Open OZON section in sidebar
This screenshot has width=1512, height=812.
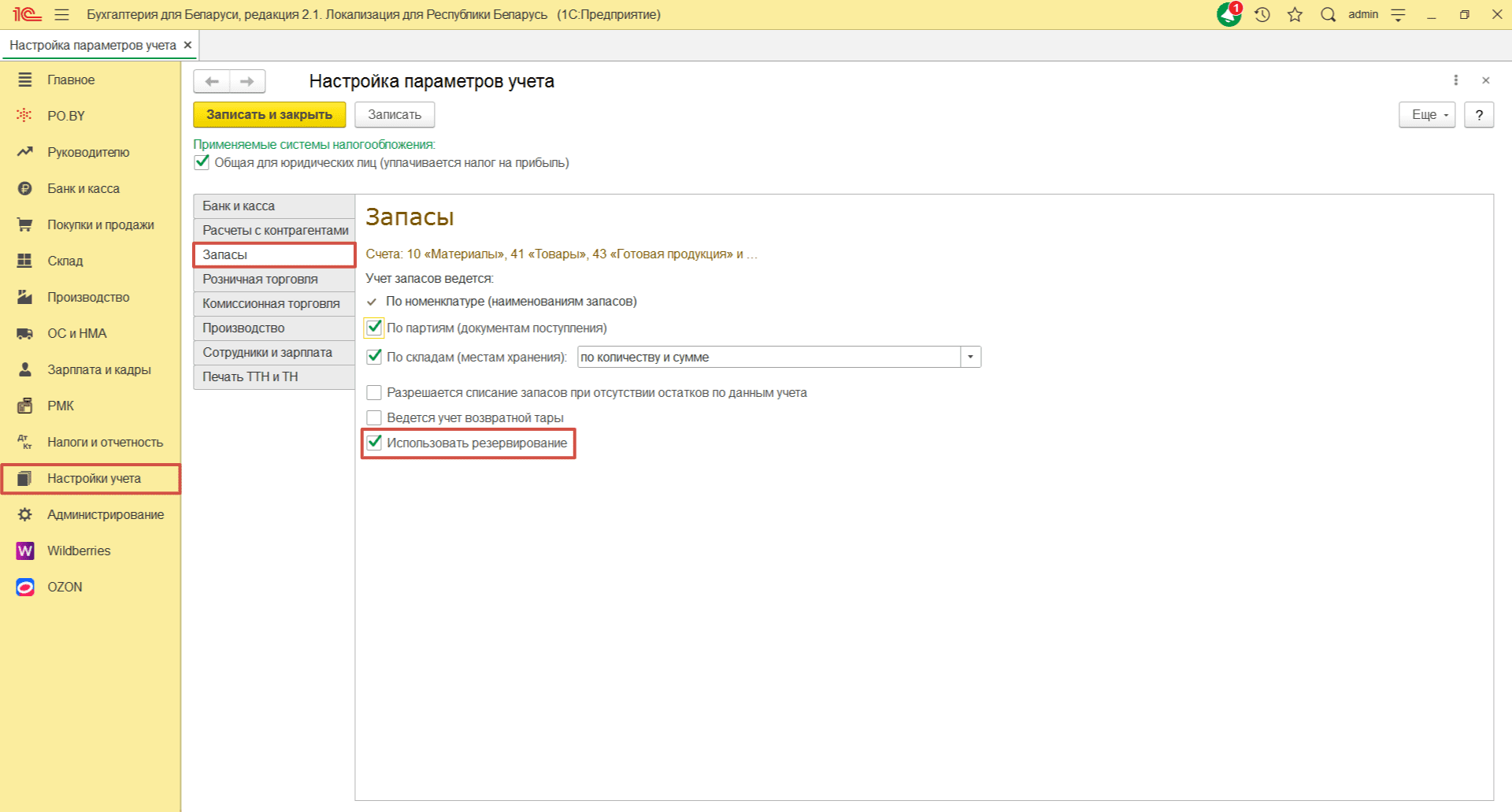(x=65, y=587)
